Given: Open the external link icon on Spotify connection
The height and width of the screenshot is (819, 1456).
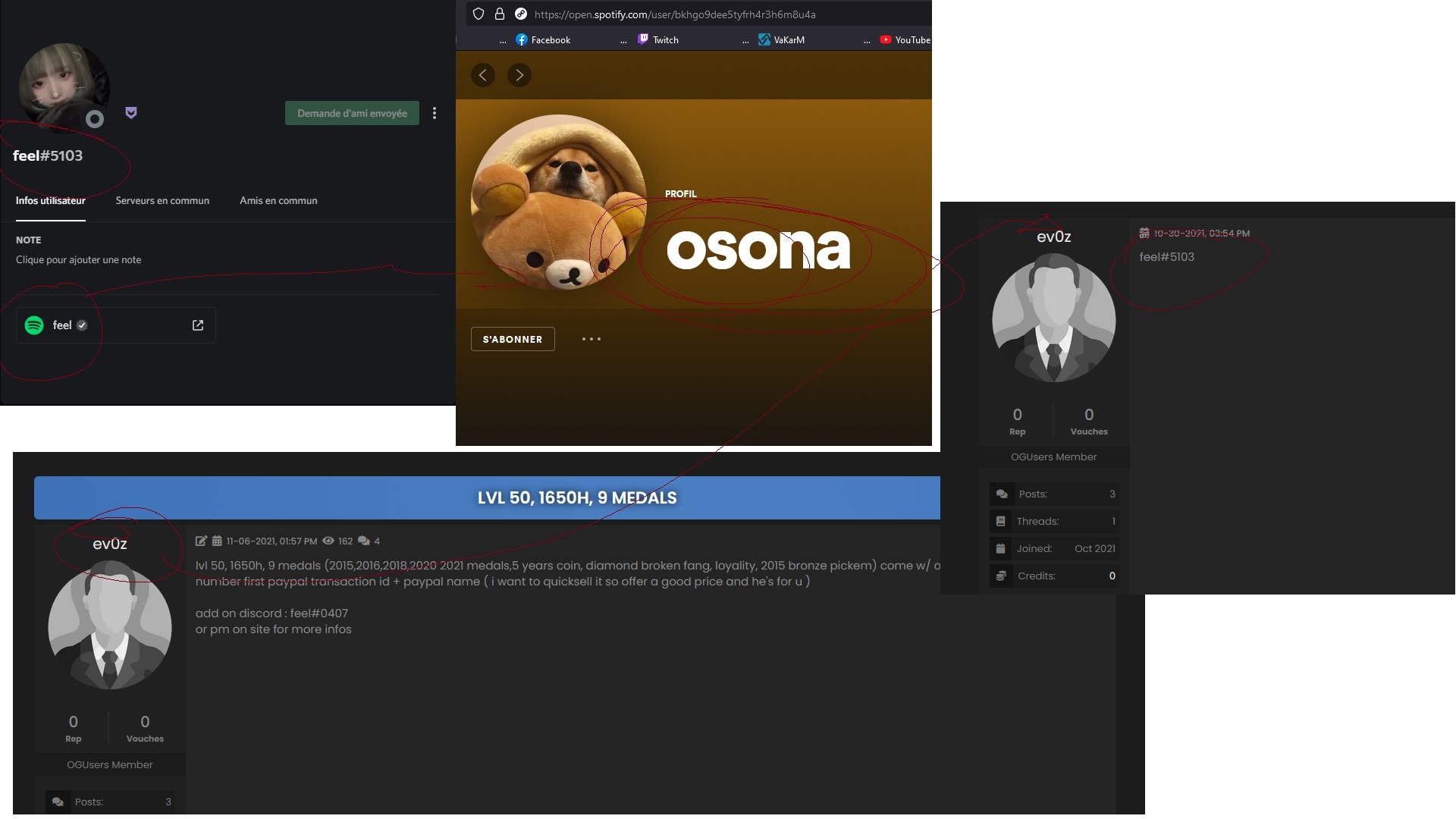Looking at the screenshot, I should [198, 325].
